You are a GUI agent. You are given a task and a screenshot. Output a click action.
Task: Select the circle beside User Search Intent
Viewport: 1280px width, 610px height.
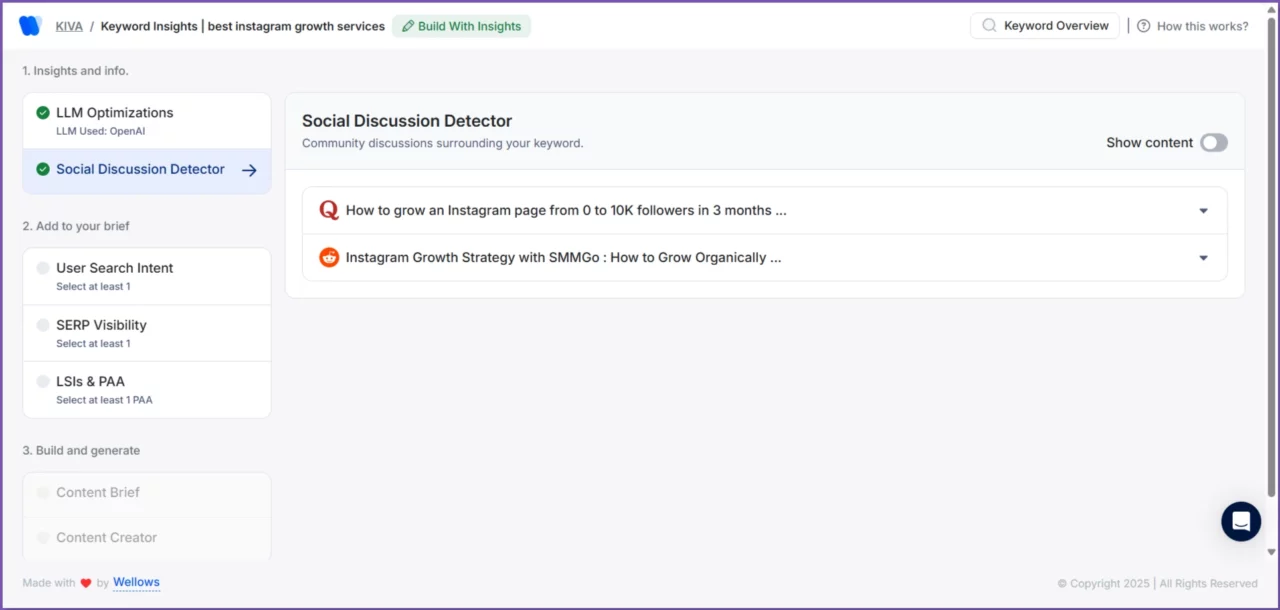42,268
